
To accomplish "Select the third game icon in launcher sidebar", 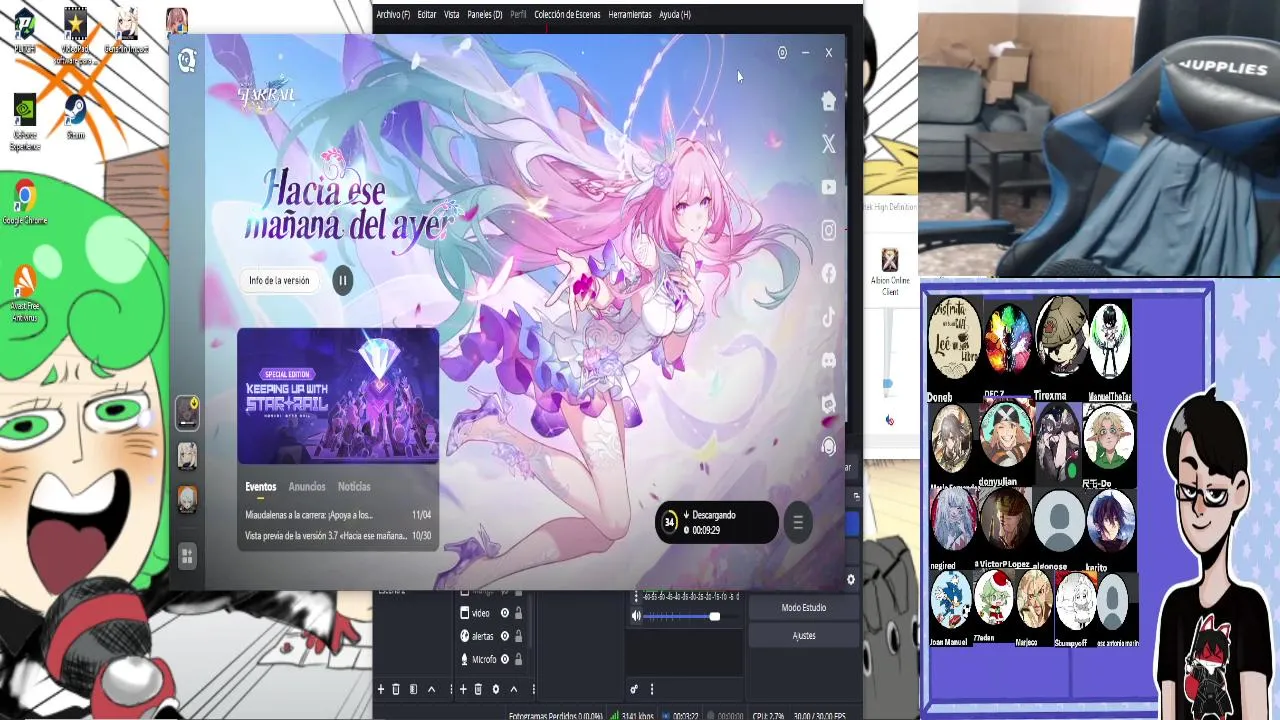I will click(x=187, y=498).
